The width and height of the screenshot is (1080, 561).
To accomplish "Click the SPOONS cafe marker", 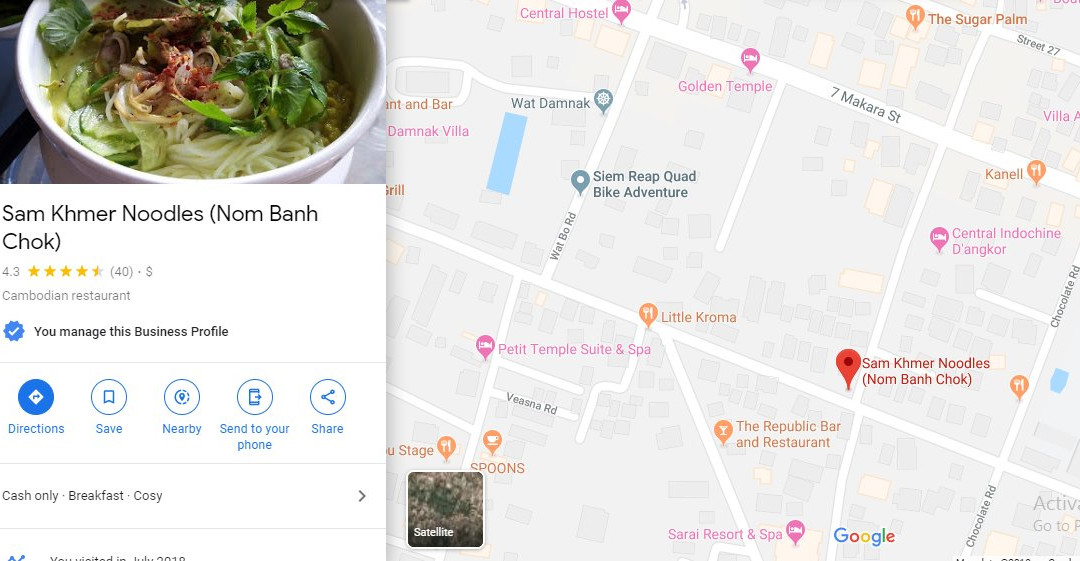I will point(492,442).
